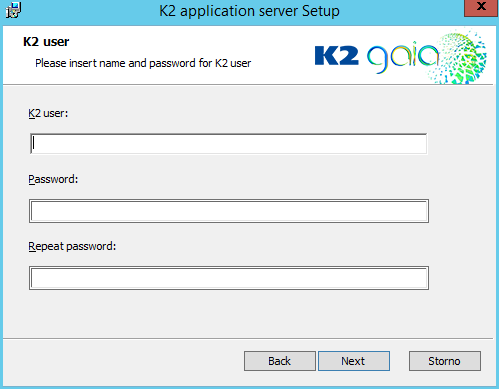The width and height of the screenshot is (499, 389).
Task: Click the 'Password:' field label
Action: [x=53, y=179]
